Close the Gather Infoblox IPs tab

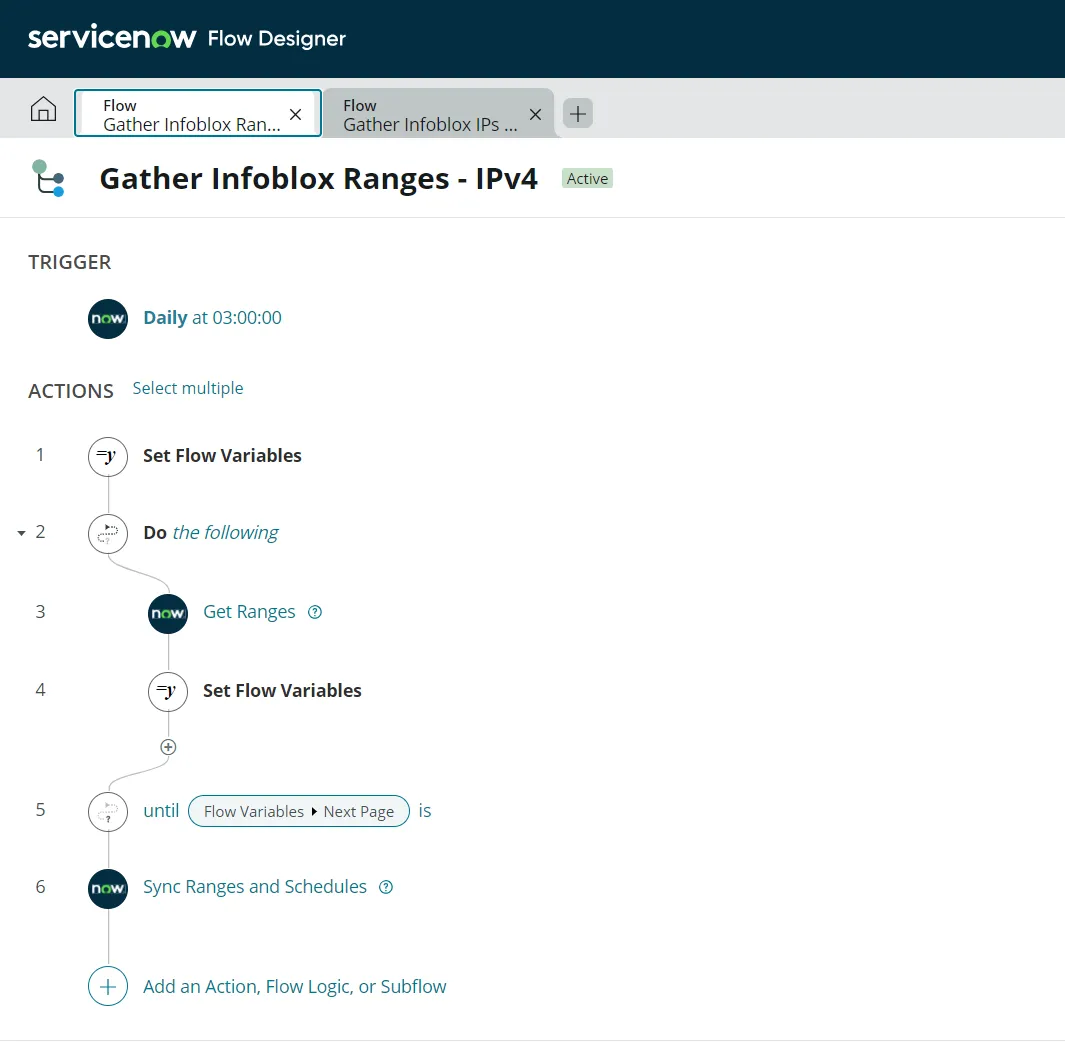(535, 114)
